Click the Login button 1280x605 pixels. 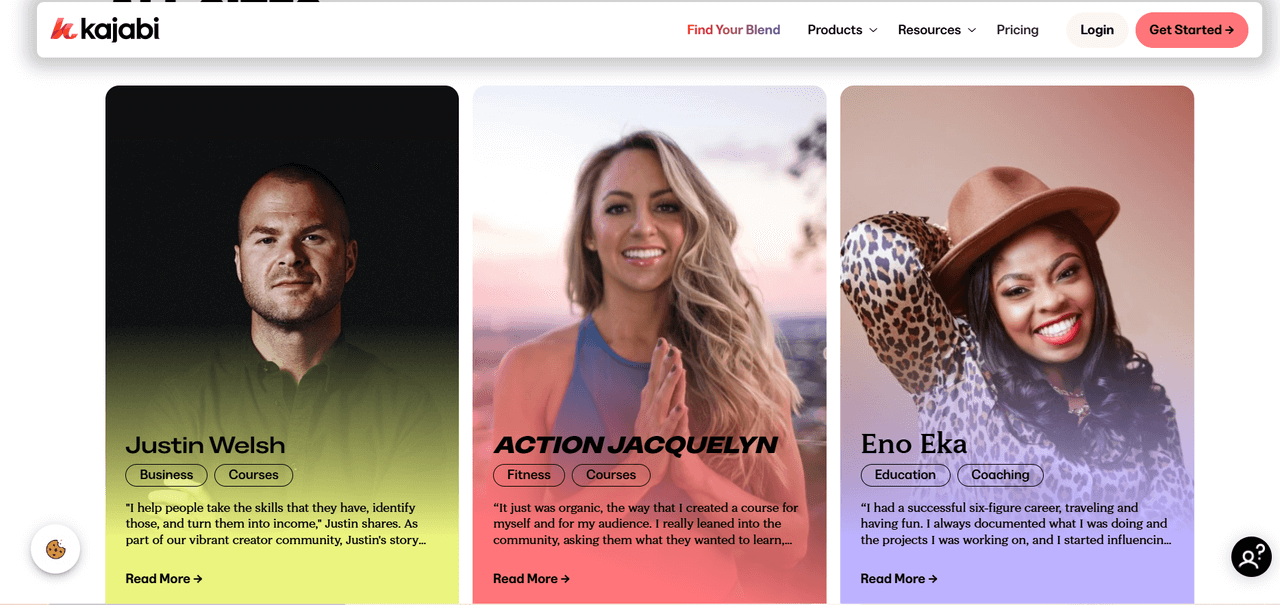[1097, 30]
